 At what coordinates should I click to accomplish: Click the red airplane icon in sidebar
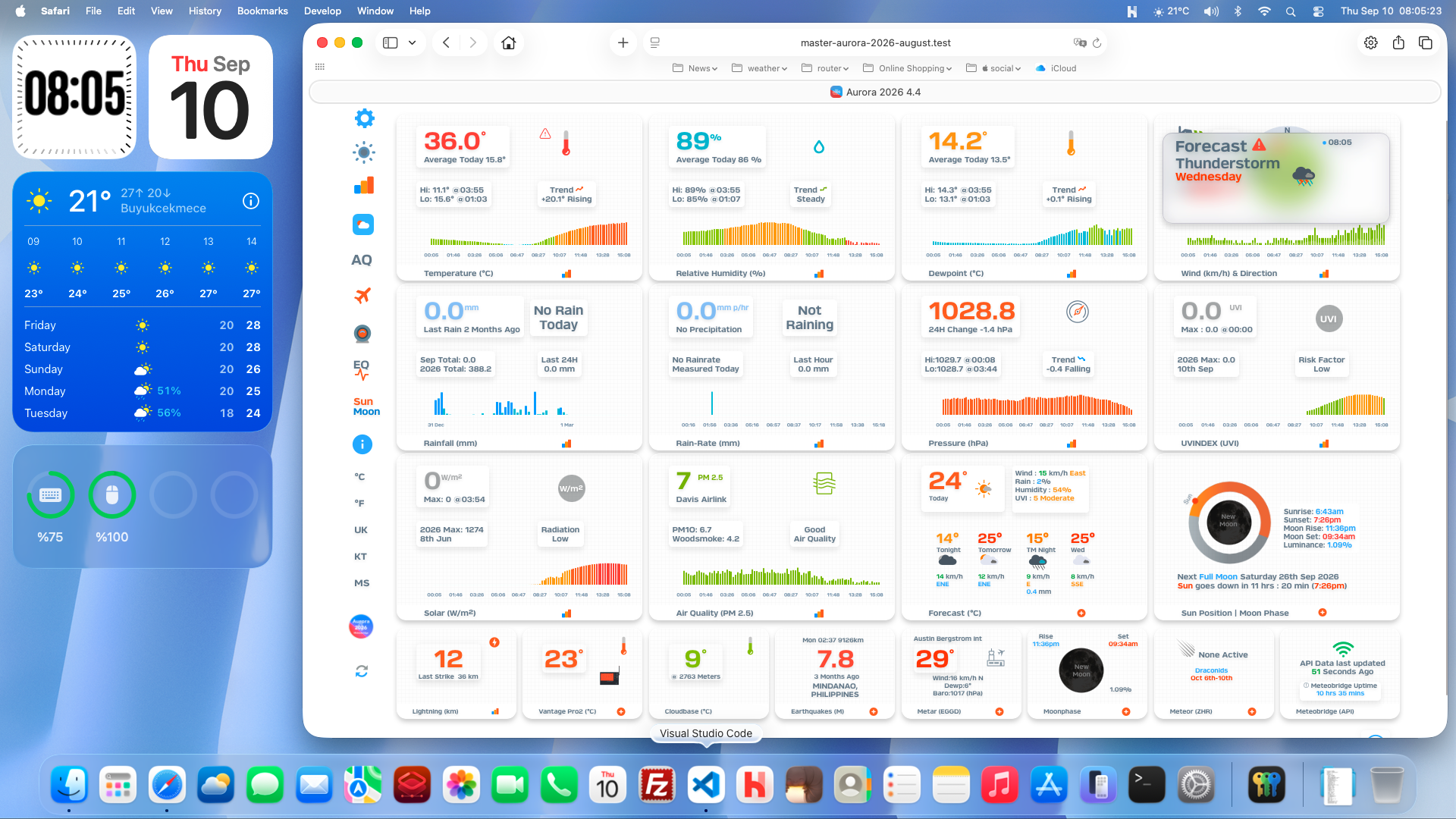[362, 296]
